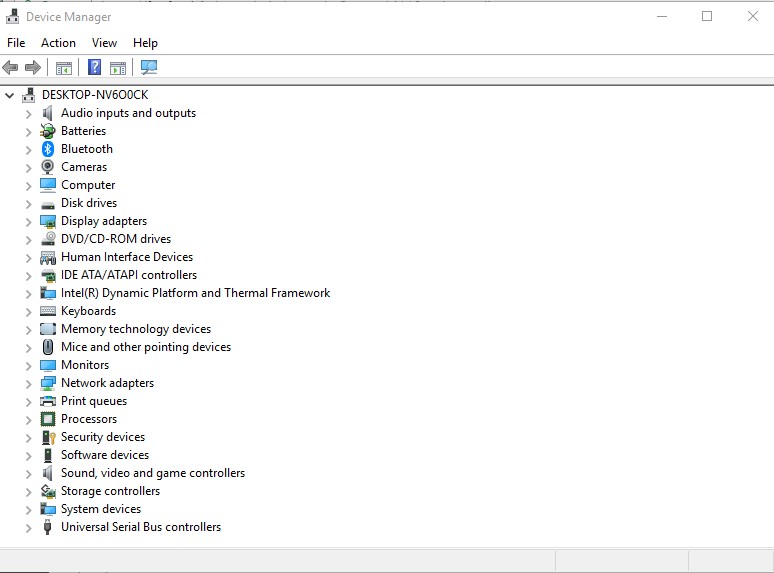Click the Cameras webcam icon
Viewport: 774px width, 573px height.
pos(48,167)
